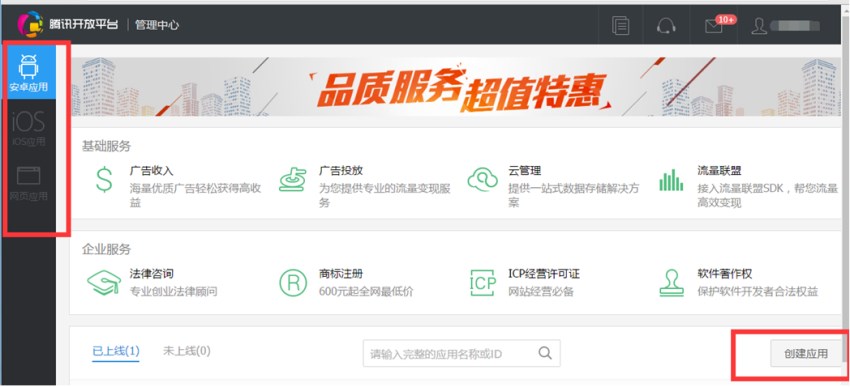Click the 广告收入 dollar icon

coord(104,179)
